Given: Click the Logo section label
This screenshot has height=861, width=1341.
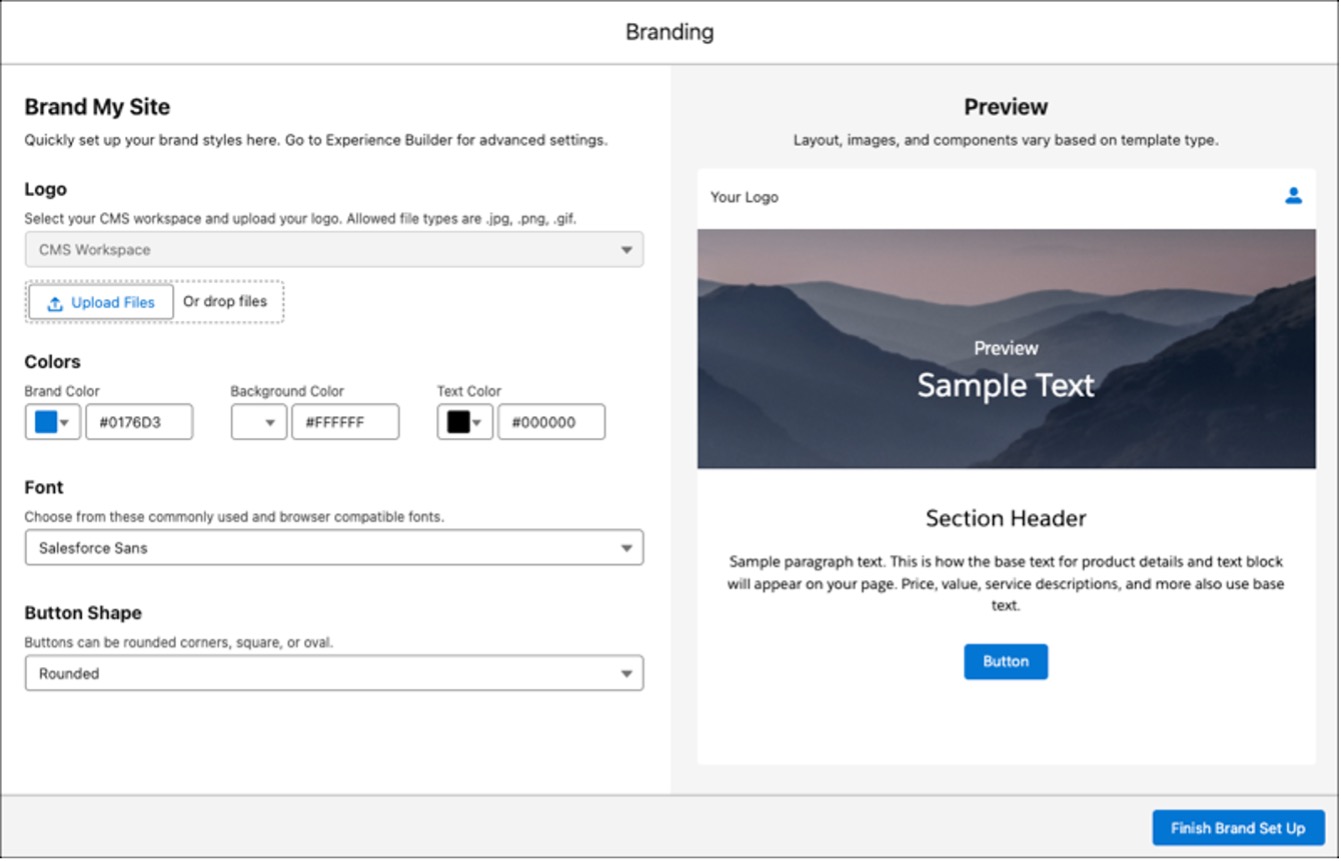Looking at the screenshot, I should (46, 189).
